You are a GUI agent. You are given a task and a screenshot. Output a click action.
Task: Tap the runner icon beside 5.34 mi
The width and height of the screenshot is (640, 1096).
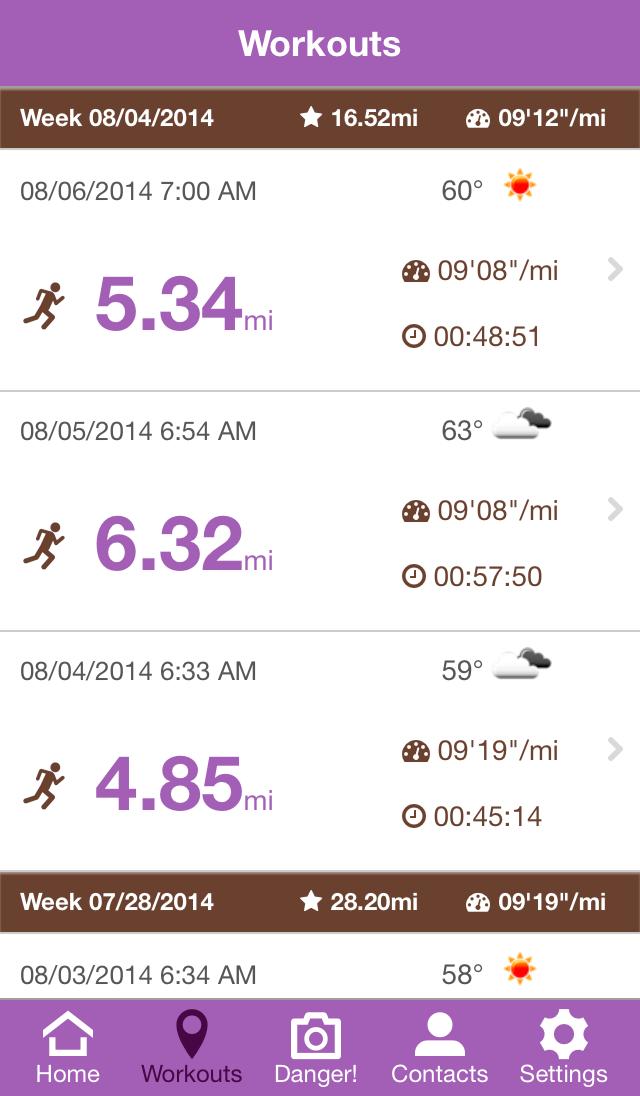[x=44, y=305]
